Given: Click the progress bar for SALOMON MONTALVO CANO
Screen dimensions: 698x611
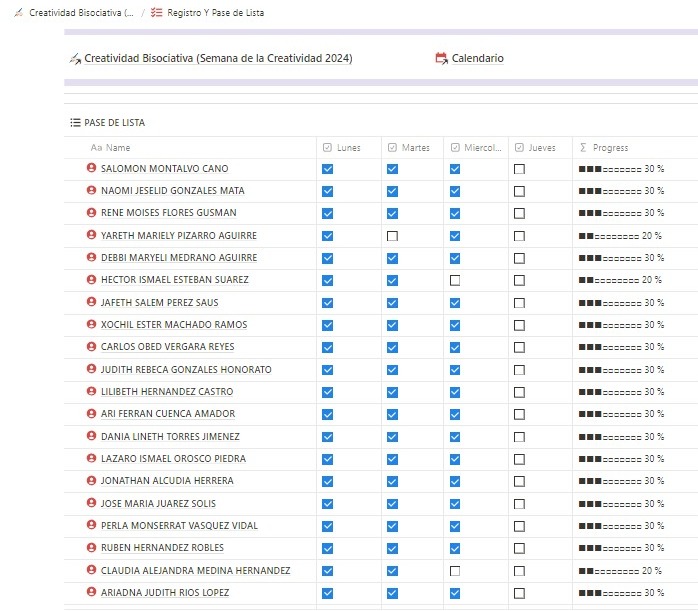Looking at the screenshot, I should click(621, 169).
